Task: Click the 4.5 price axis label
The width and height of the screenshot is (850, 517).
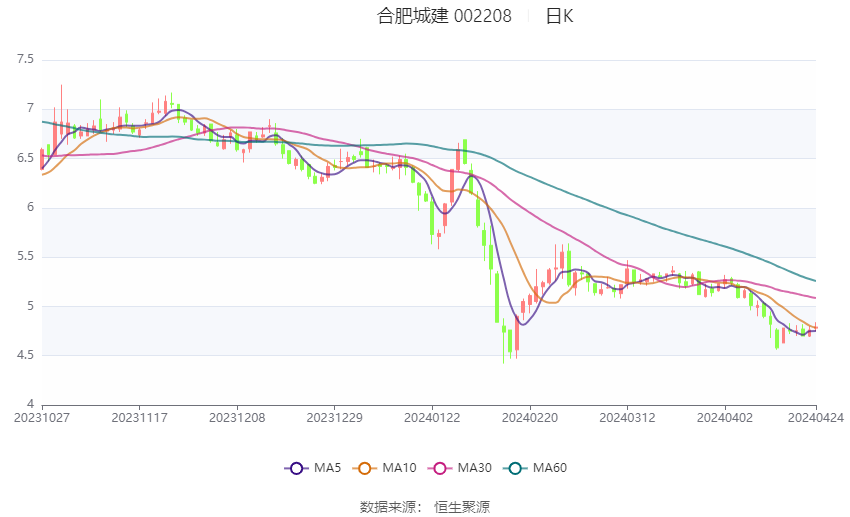Action: [25, 355]
